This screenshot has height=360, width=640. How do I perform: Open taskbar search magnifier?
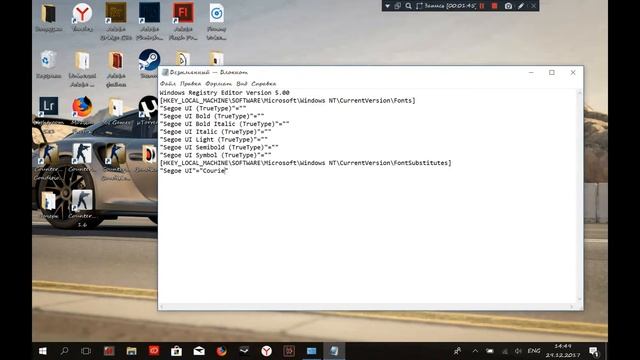(x=64, y=351)
